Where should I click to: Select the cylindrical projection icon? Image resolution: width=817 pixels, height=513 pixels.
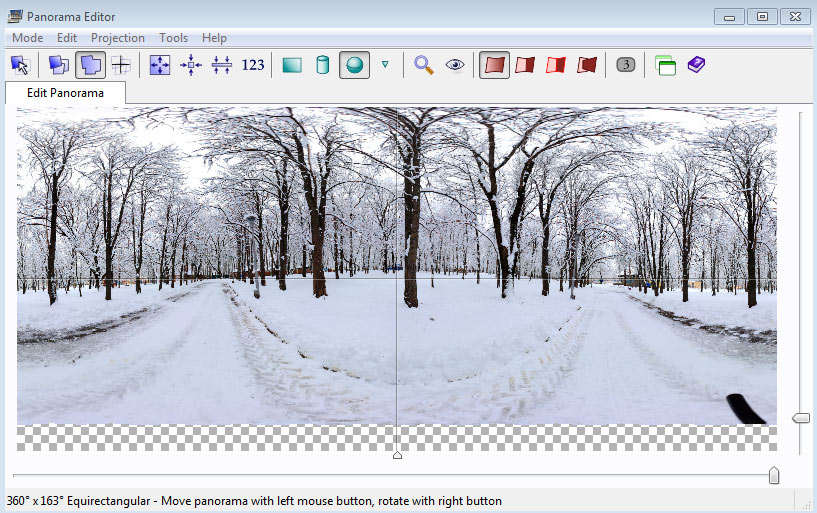tap(322, 65)
